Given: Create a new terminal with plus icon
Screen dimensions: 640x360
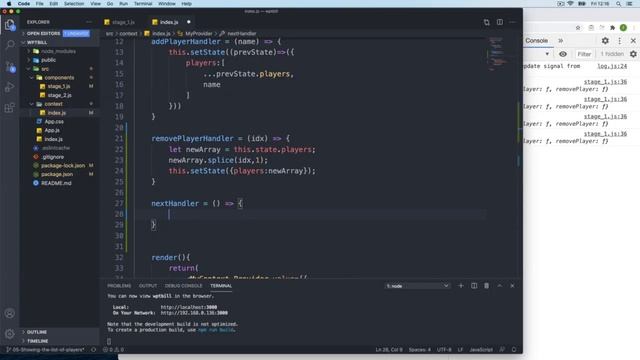Looking at the screenshot, I should point(461,286).
